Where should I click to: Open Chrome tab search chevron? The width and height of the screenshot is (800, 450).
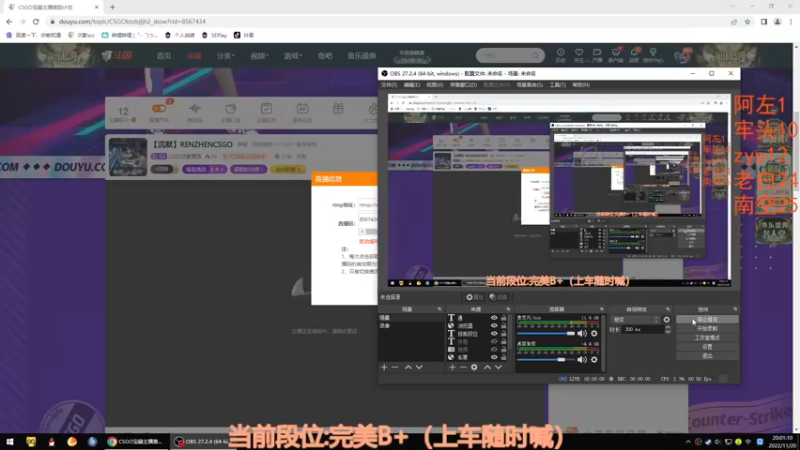[x=733, y=7]
